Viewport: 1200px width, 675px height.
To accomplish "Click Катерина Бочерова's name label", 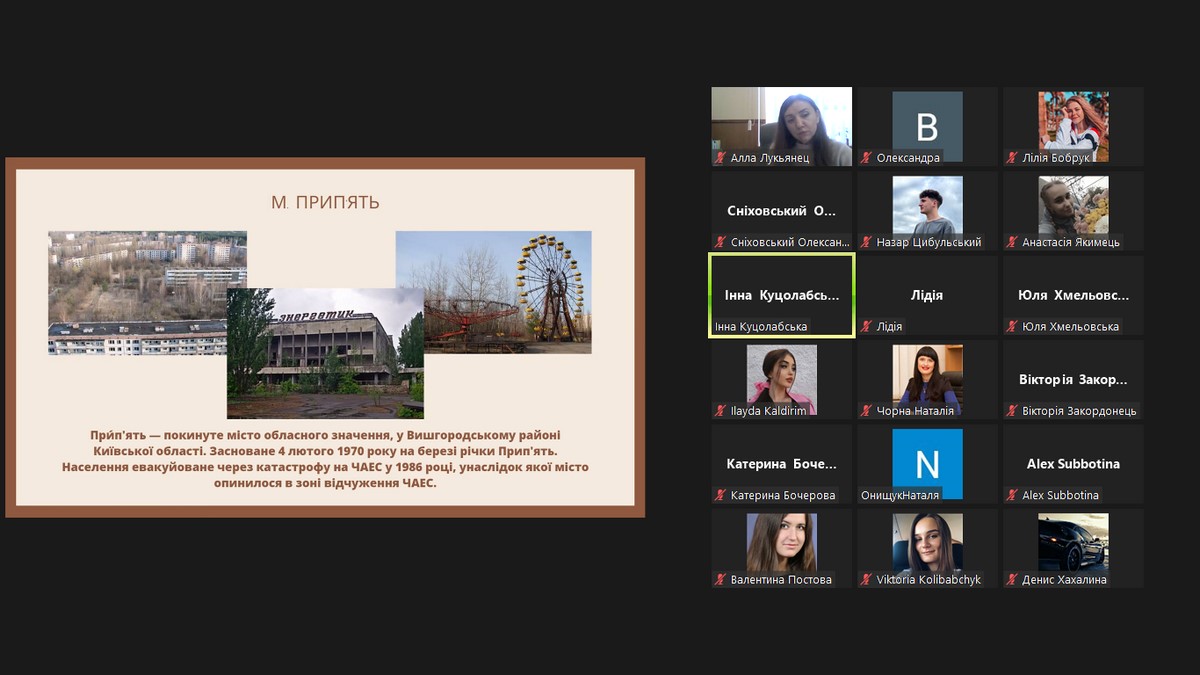I will point(783,495).
